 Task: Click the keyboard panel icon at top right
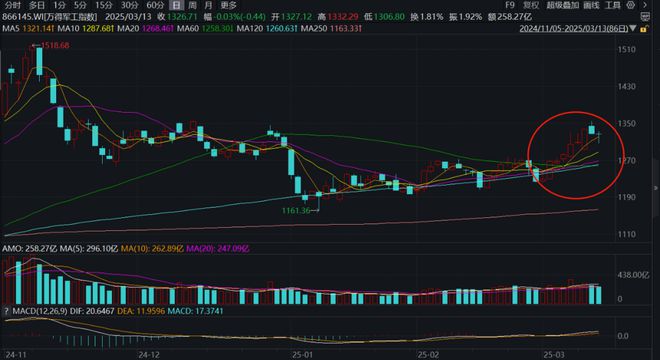pos(645,17)
